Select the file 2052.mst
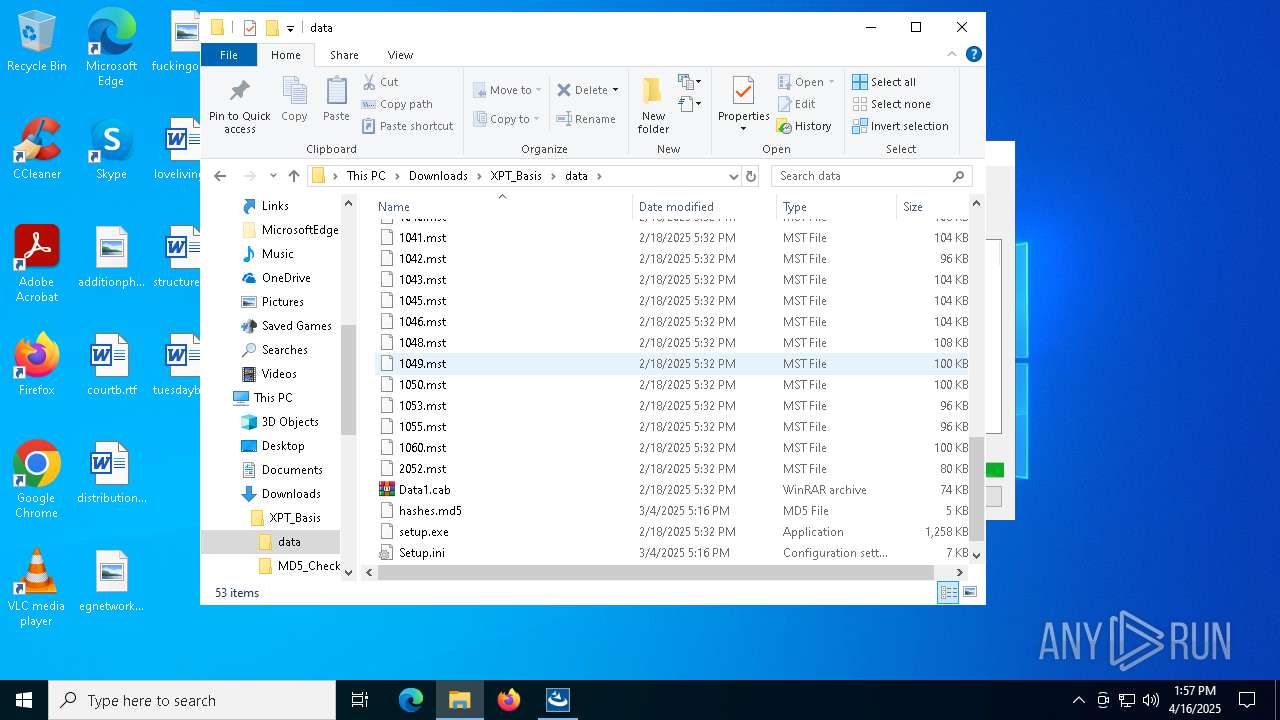This screenshot has width=1280, height=720. pyautogui.click(x=422, y=469)
